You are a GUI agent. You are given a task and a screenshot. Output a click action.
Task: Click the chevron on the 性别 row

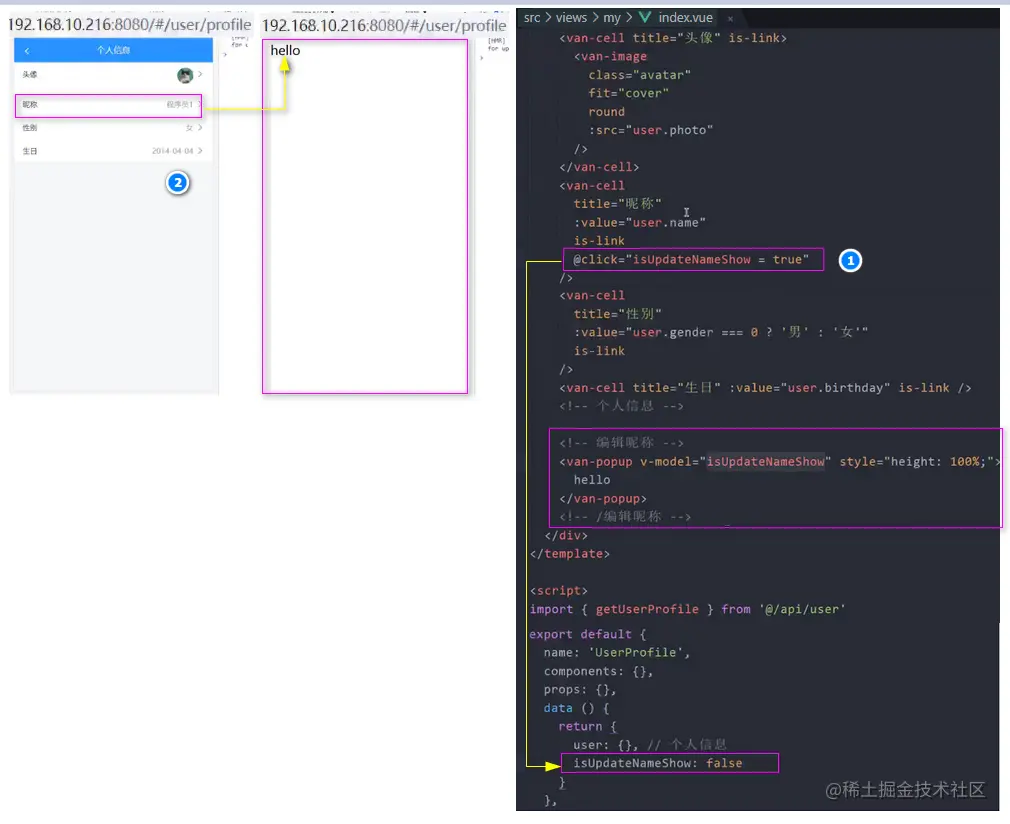point(200,128)
